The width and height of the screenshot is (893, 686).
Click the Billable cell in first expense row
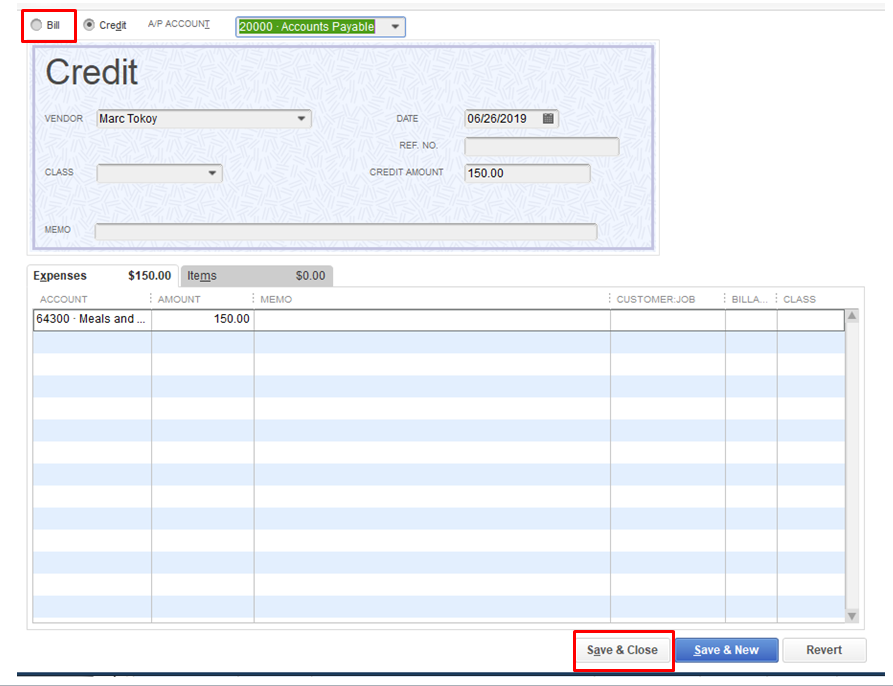click(x=751, y=319)
